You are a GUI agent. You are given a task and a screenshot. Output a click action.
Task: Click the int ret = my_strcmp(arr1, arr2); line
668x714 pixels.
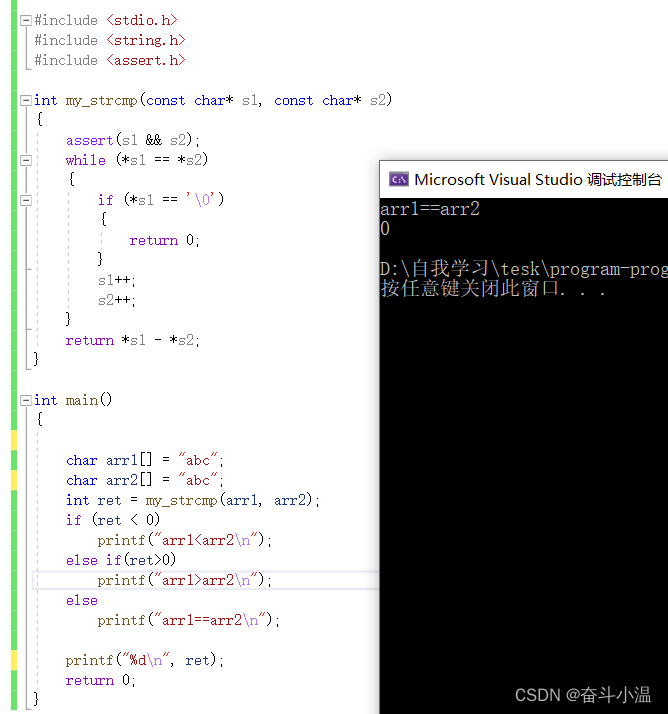click(x=193, y=500)
